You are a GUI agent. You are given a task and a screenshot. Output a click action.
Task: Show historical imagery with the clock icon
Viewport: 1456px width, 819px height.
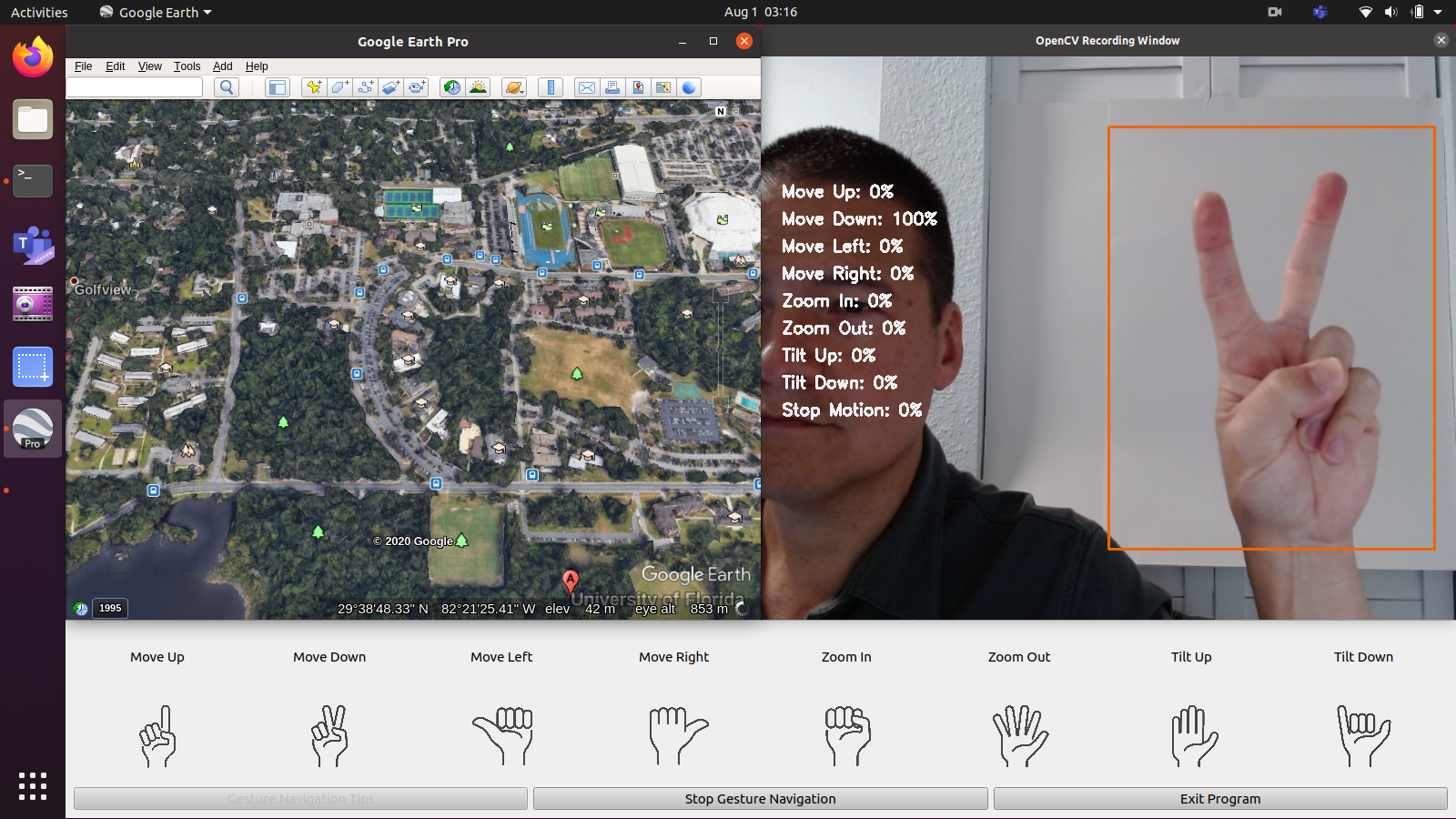(451, 87)
